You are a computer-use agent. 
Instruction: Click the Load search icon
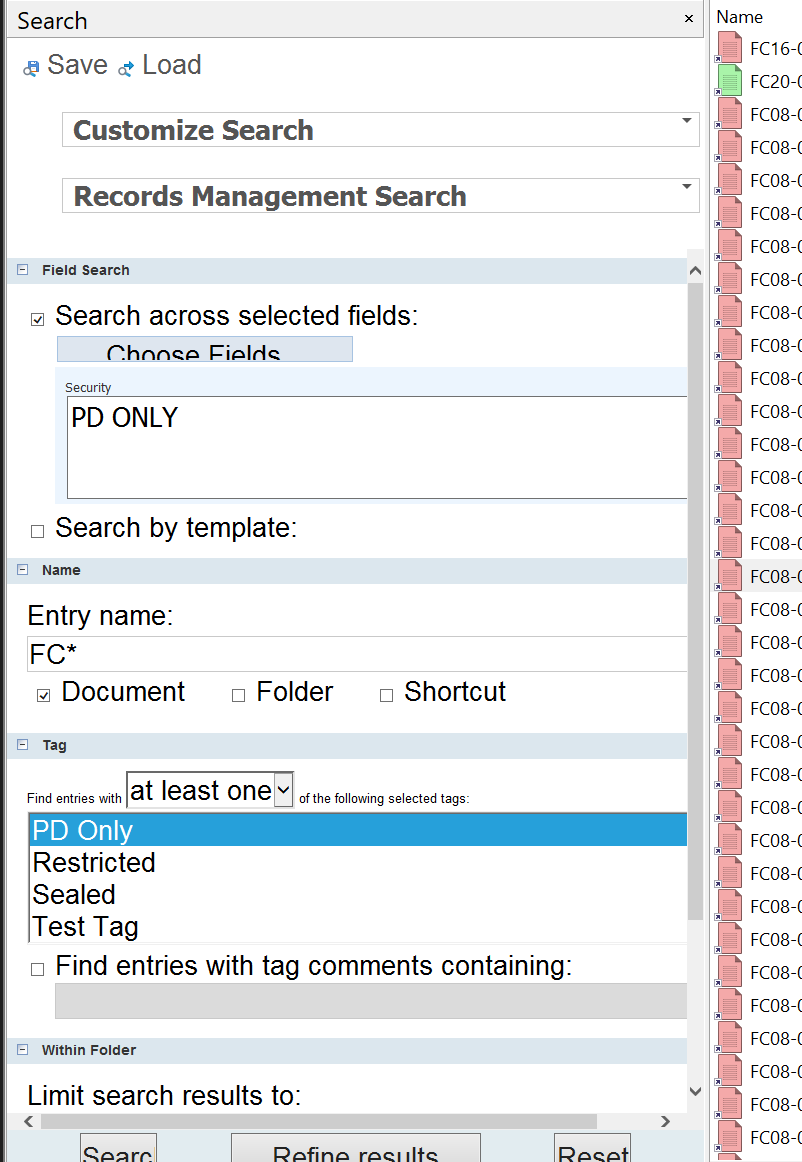click(x=127, y=68)
